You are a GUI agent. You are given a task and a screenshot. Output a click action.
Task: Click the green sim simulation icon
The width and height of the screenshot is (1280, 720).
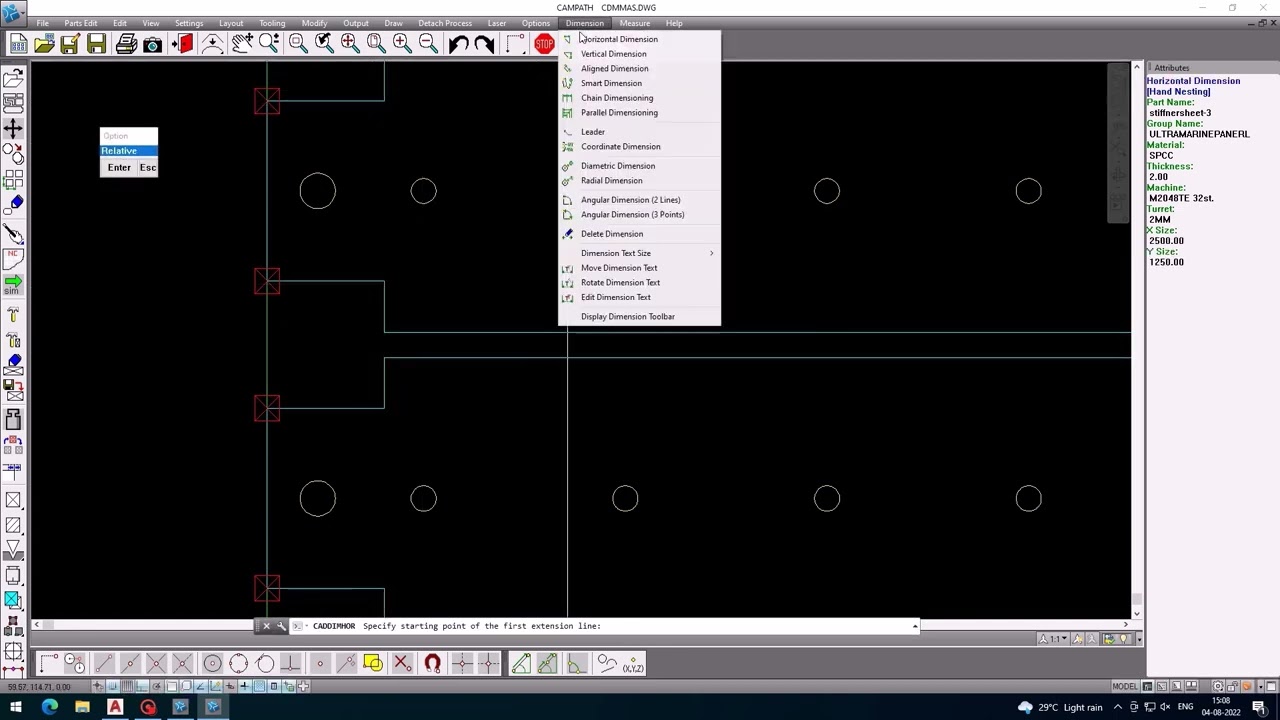point(13,284)
